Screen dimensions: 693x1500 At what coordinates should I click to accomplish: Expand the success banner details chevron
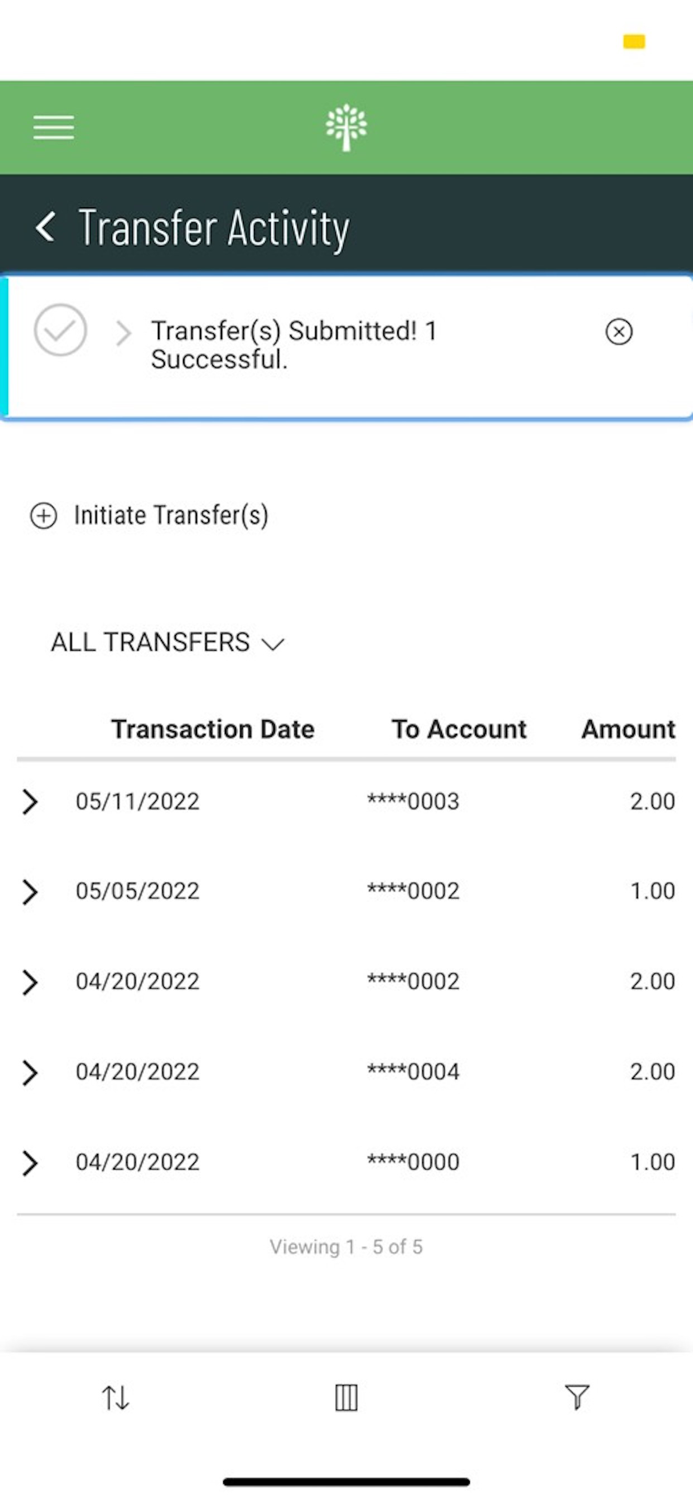pos(123,333)
